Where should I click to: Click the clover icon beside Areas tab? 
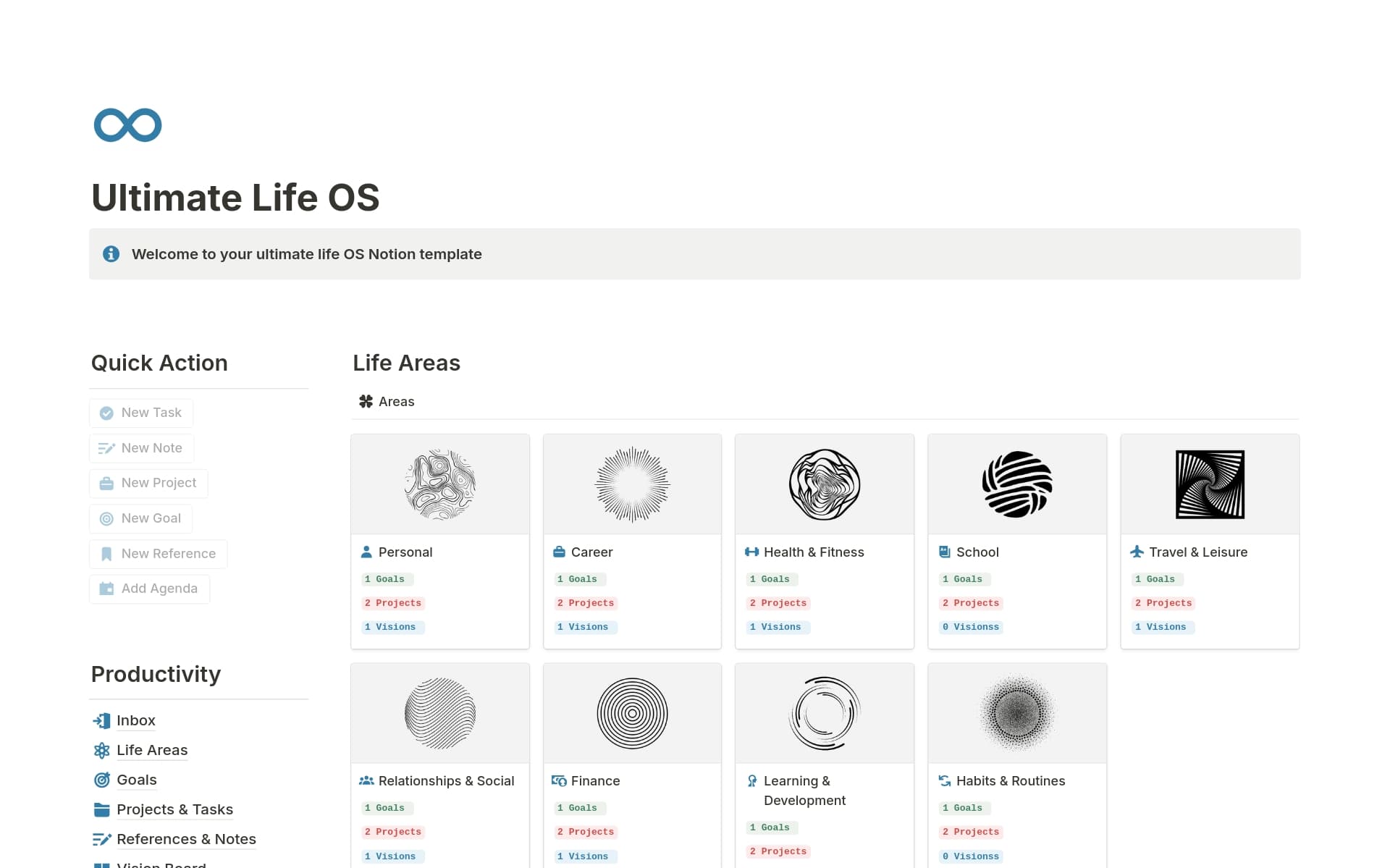[x=366, y=402]
